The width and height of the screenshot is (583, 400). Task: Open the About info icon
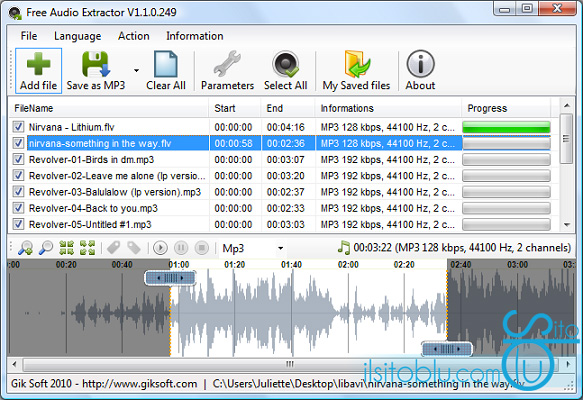click(x=420, y=64)
